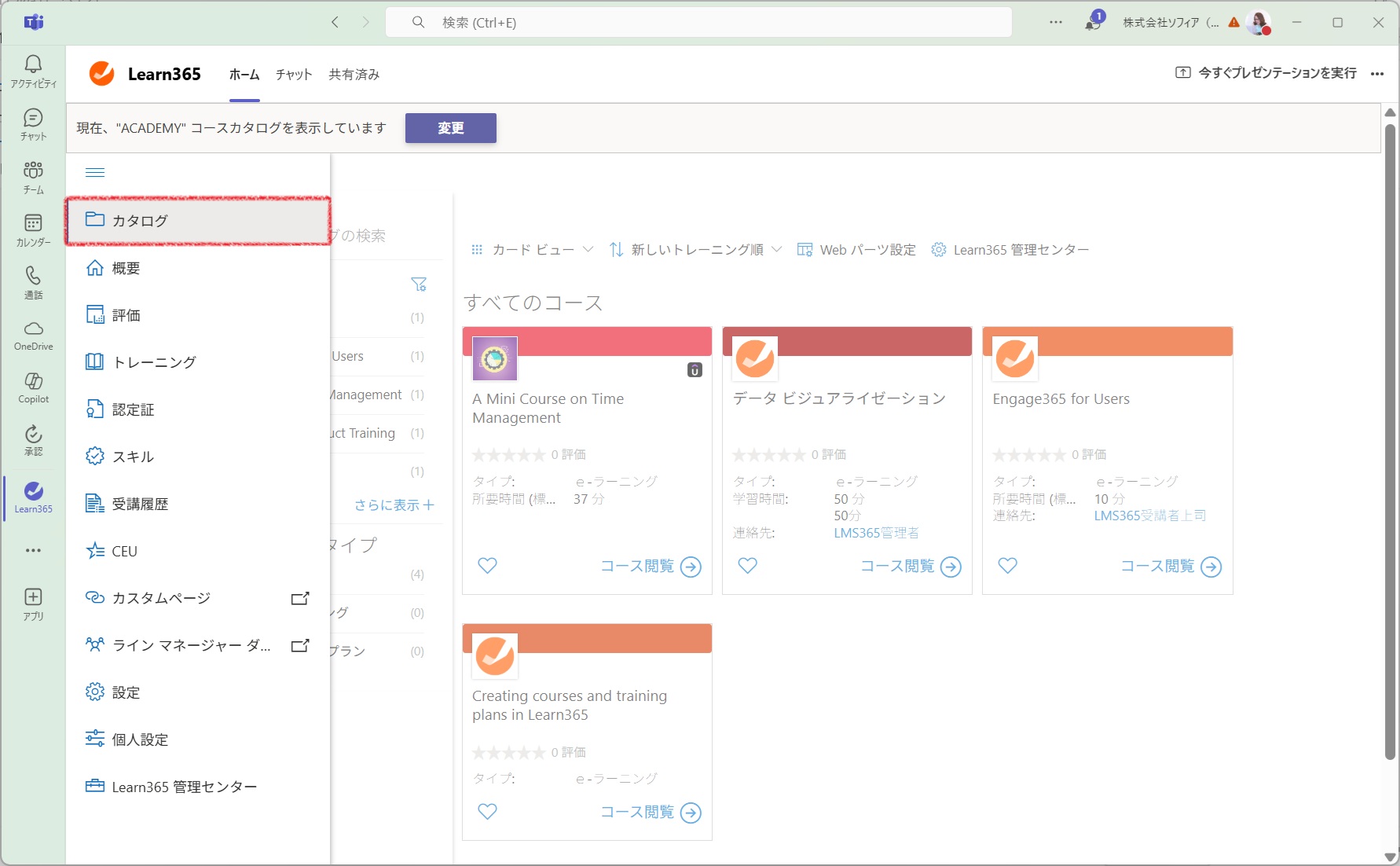
Task: Select 評価 in the menu
Action: pyautogui.click(x=197, y=315)
